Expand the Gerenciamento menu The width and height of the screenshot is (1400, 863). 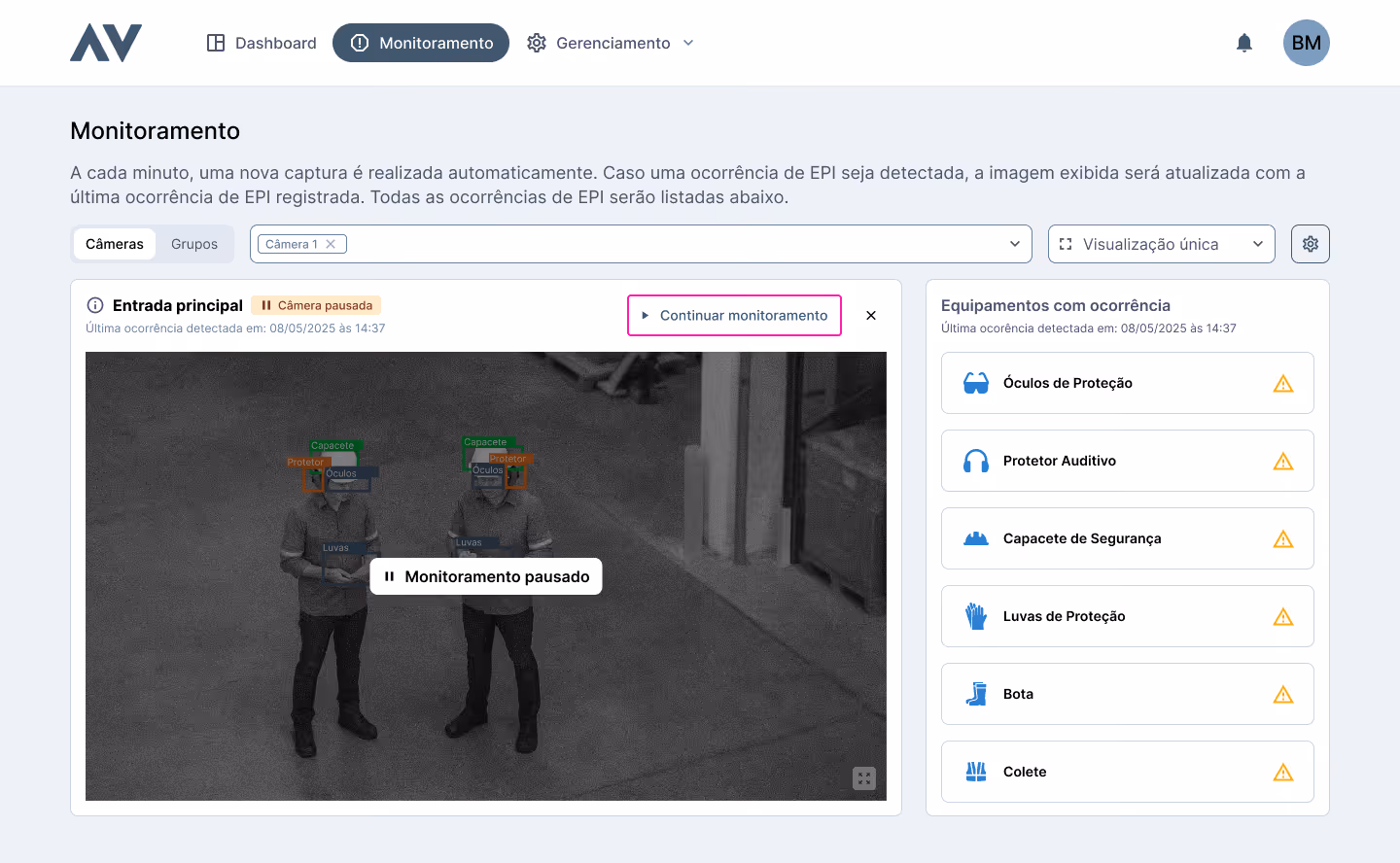tap(611, 43)
